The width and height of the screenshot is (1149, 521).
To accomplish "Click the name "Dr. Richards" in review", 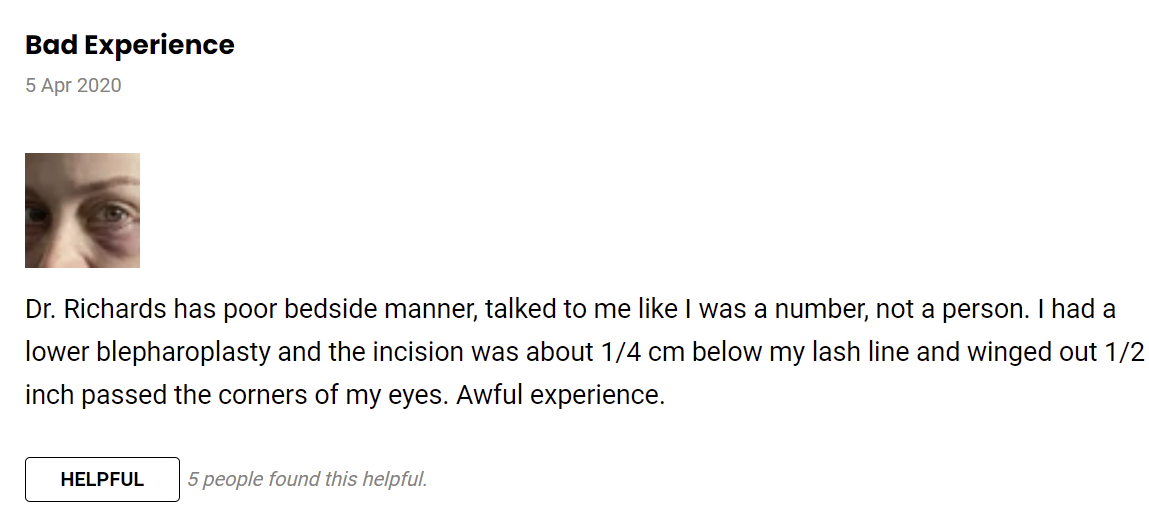I will click(96, 309).
